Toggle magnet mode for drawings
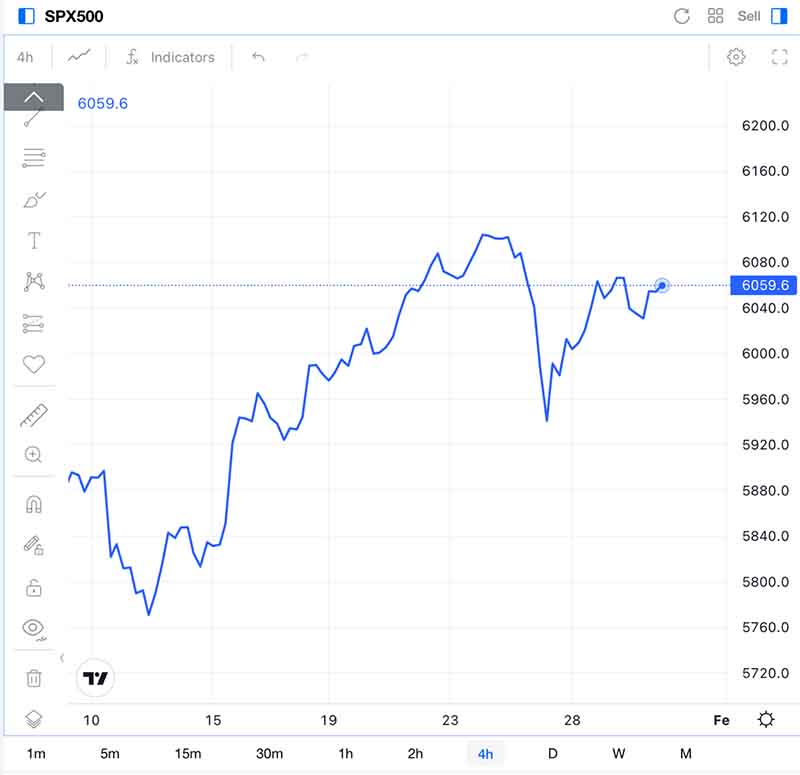 click(x=33, y=504)
